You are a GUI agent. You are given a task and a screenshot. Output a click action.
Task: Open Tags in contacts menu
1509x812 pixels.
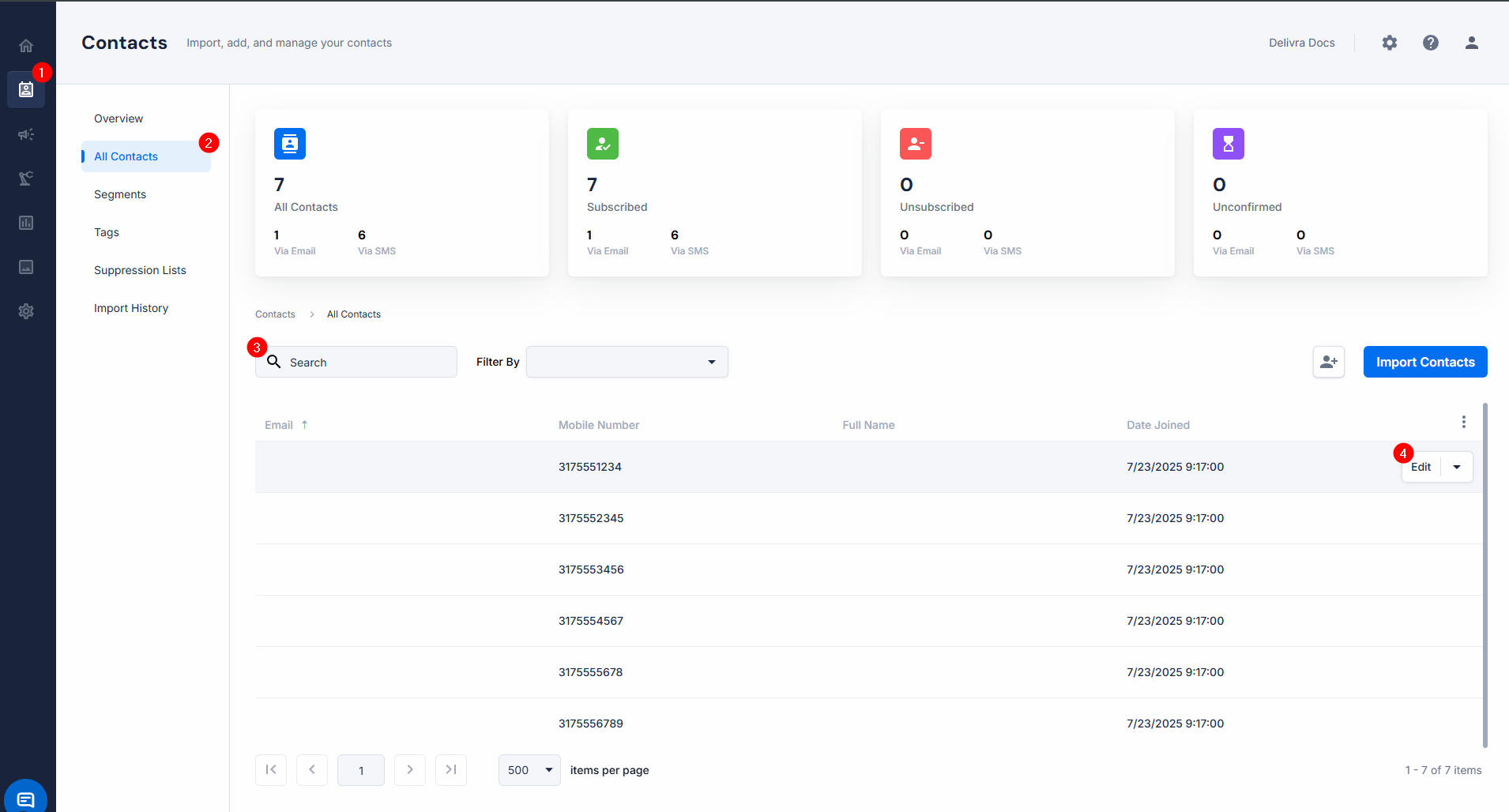click(x=107, y=232)
